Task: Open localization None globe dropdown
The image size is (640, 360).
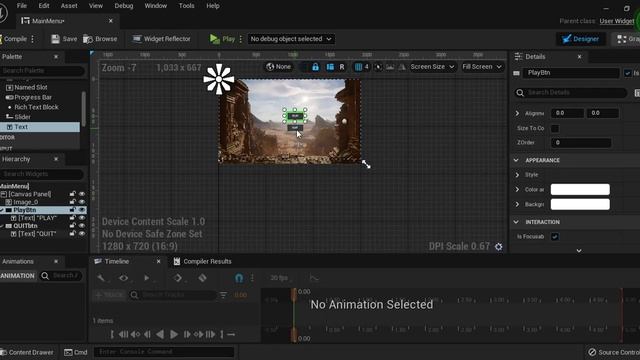Action: pos(278,67)
